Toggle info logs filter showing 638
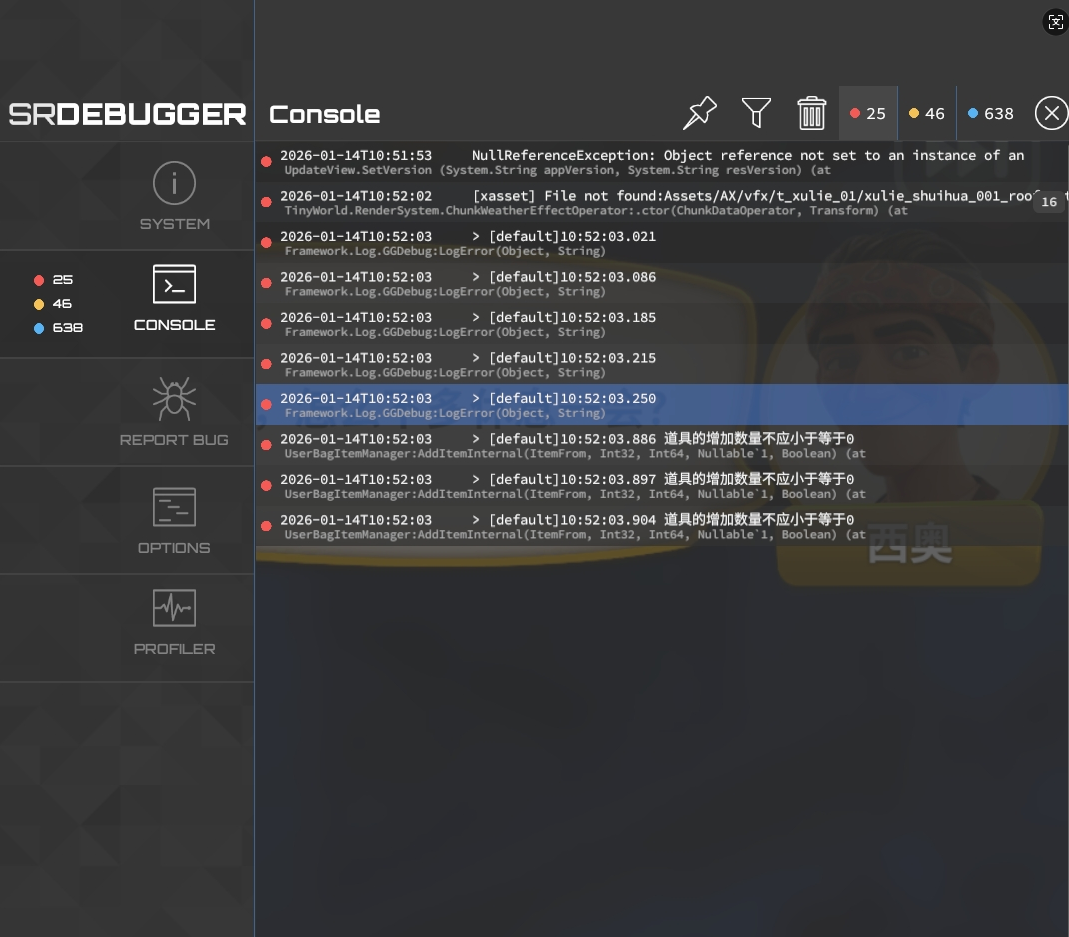Viewport: 1069px width, 937px height. [990, 114]
